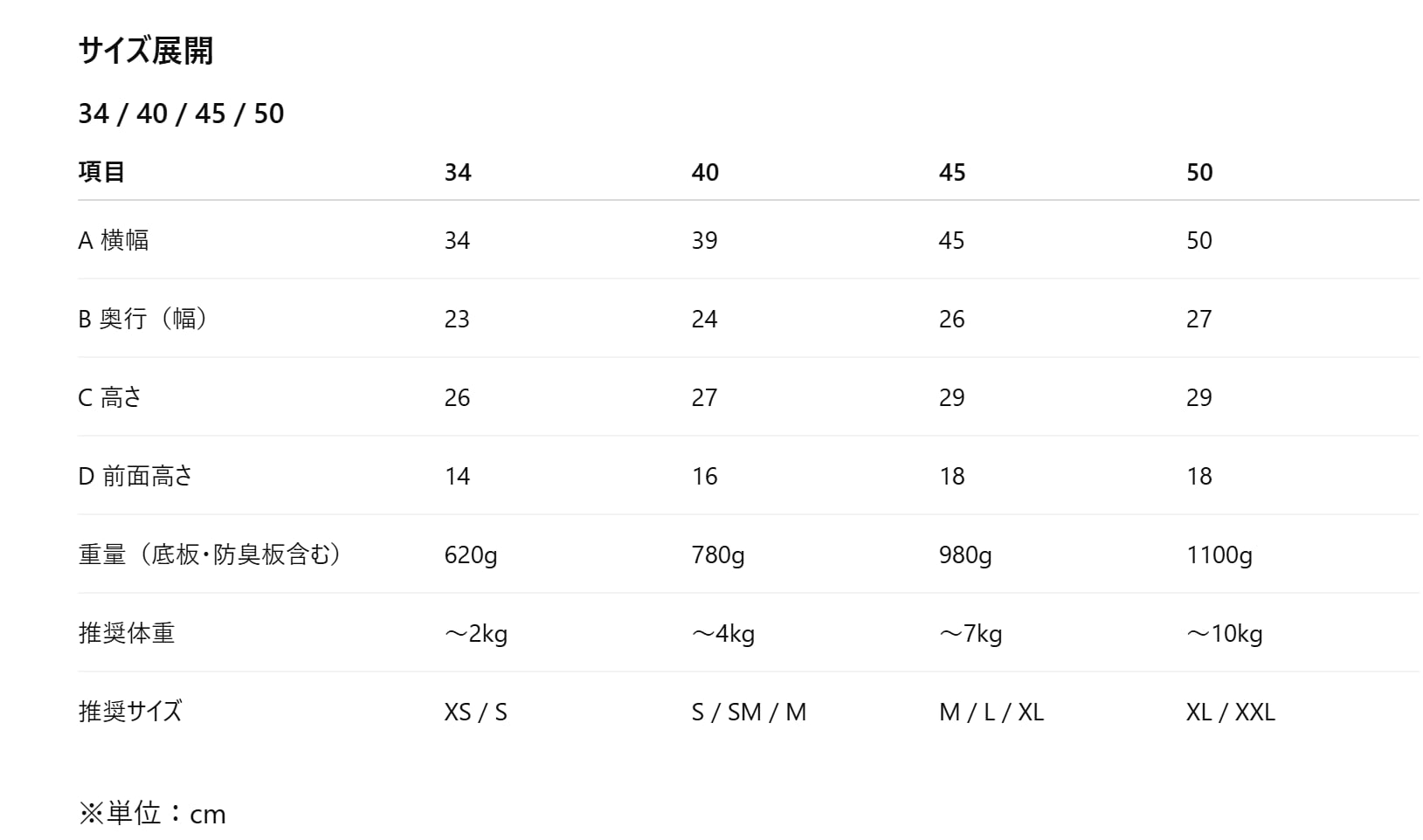The image size is (1423, 840).
Task: Click the C 高さ row label
Action: [x=110, y=397]
